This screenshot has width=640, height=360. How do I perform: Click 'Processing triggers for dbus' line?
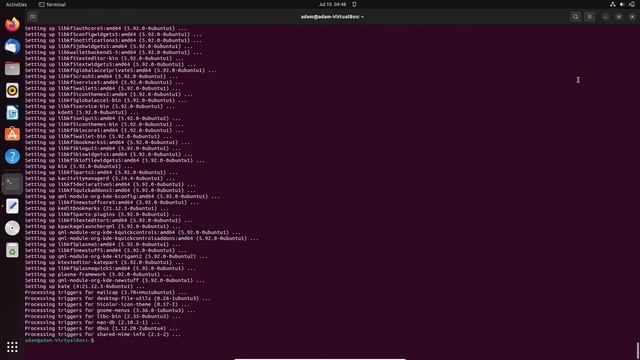click(x=101, y=329)
